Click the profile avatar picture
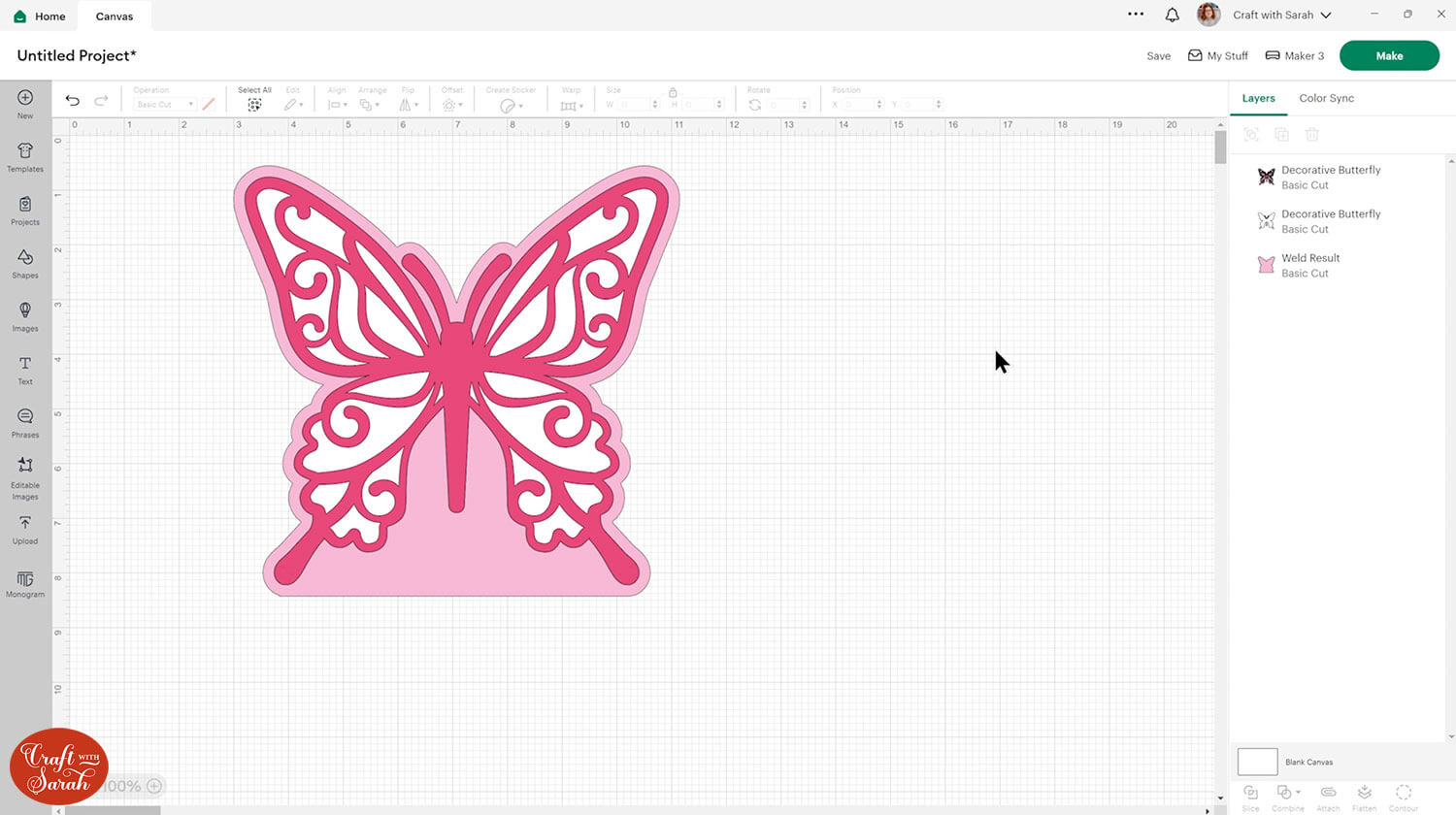Image resolution: width=1456 pixels, height=815 pixels. tap(1208, 15)
